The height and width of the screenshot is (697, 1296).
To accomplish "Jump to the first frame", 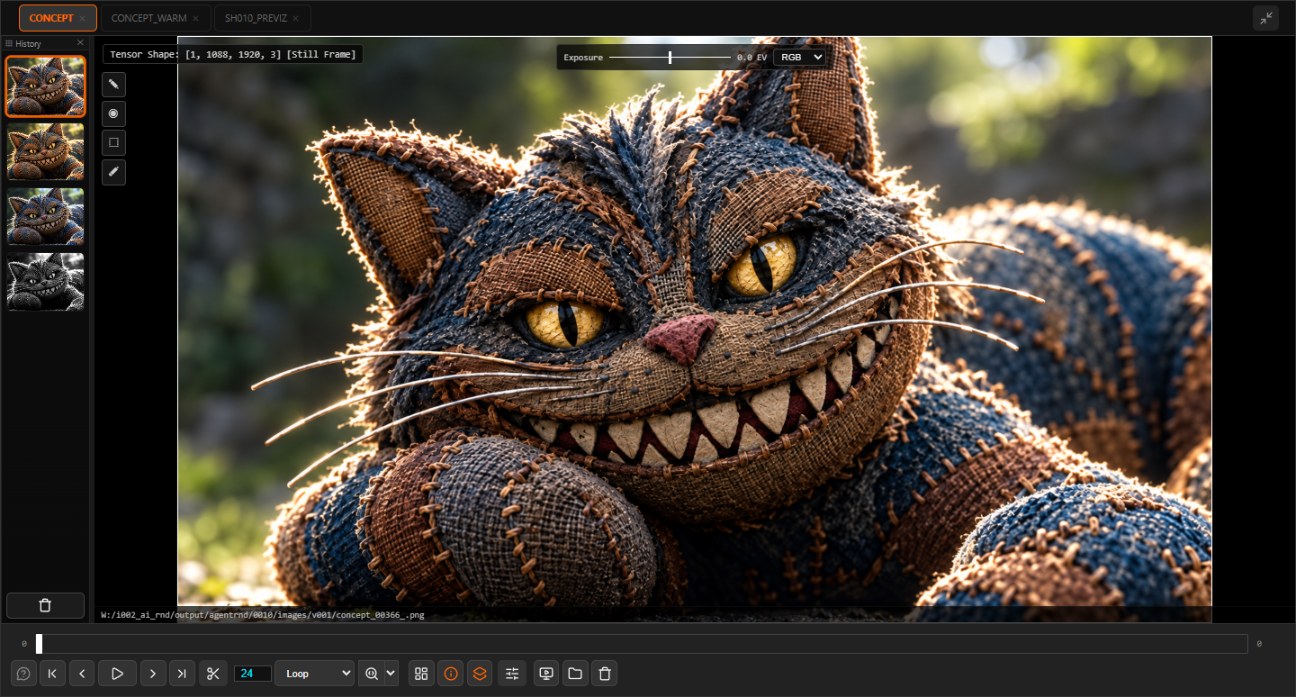I will [x=52, y=673].
